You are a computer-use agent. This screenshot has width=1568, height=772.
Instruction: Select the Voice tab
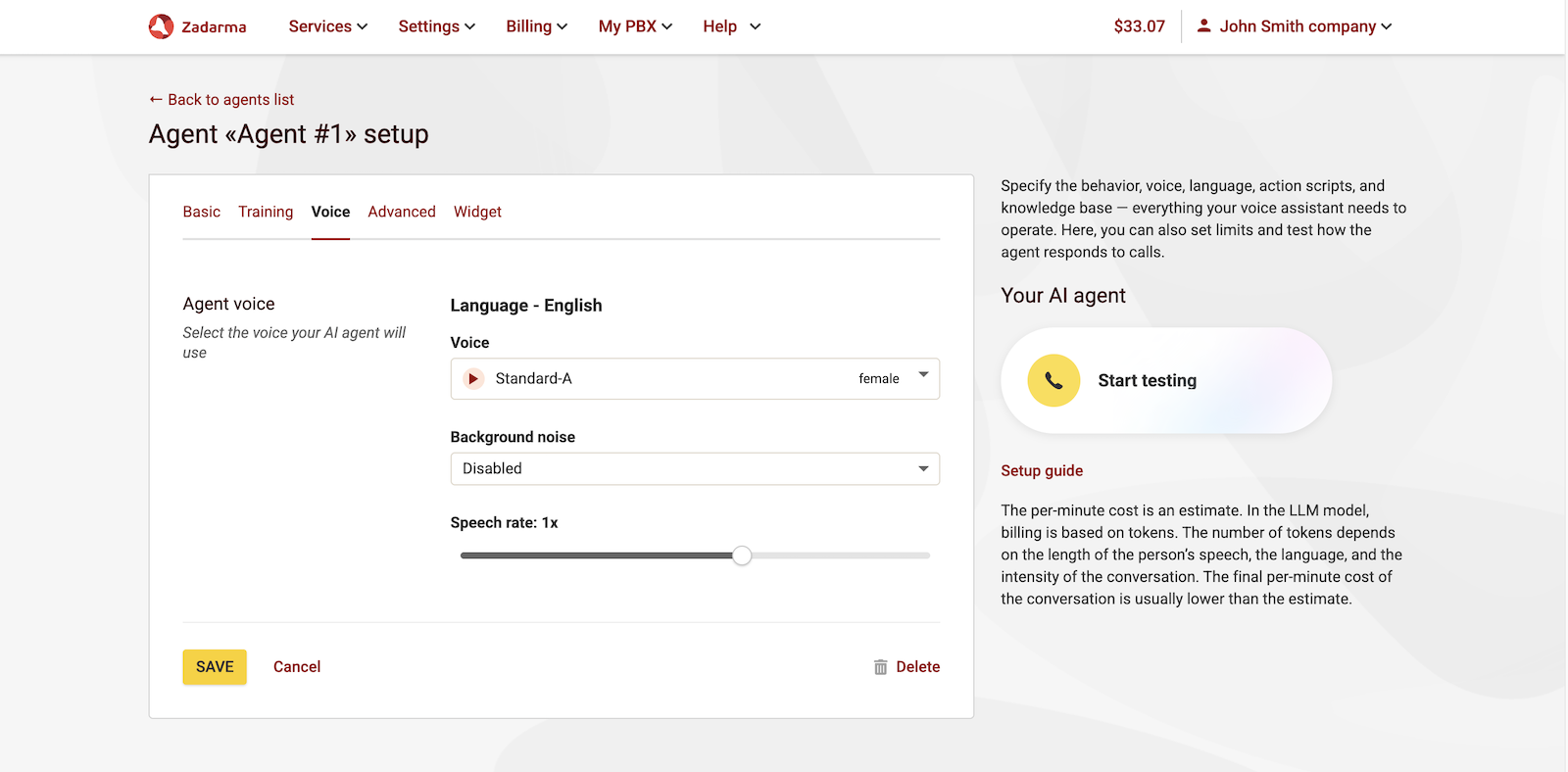(x=330, y=212)
